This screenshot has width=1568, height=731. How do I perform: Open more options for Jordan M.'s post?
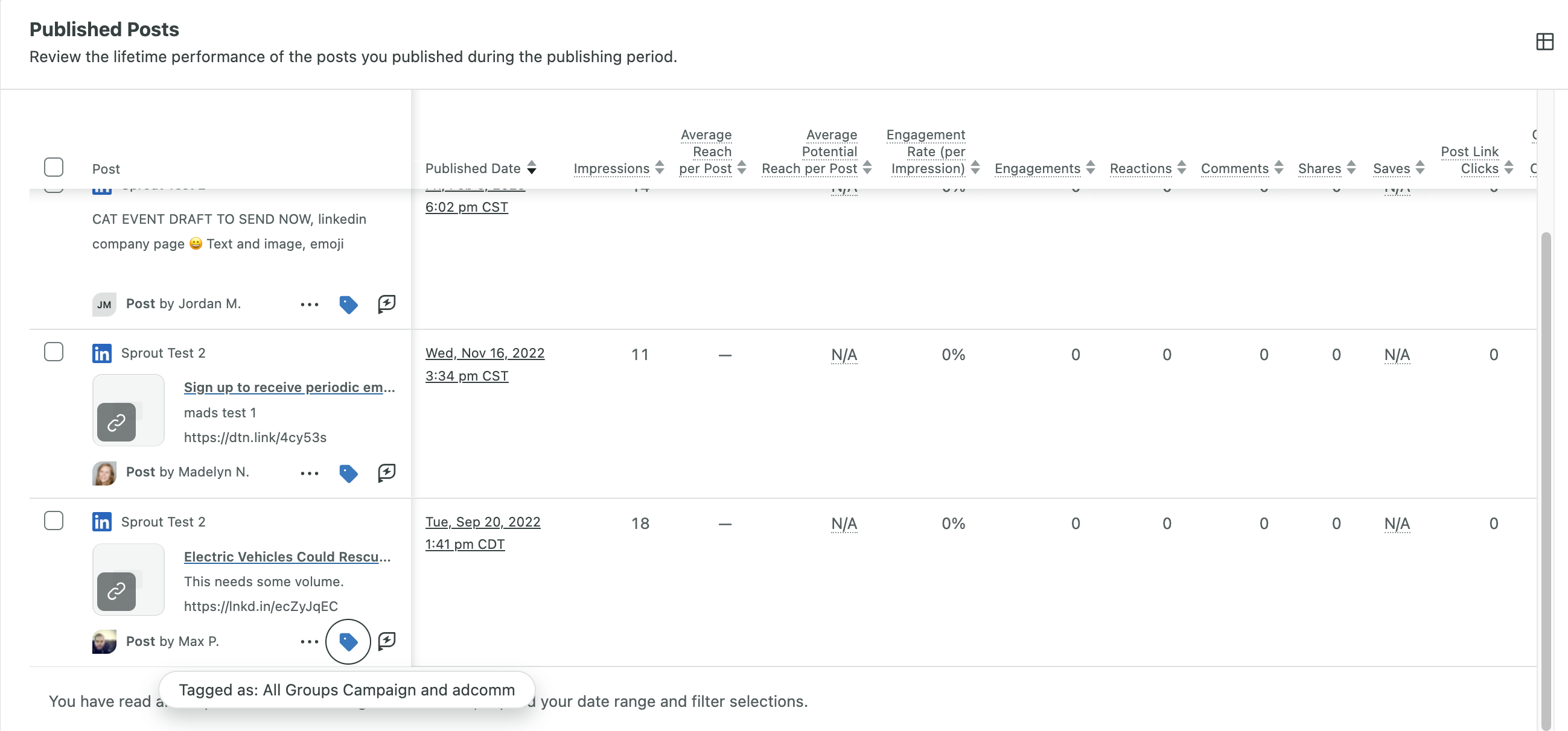click(x=309, y=304)
